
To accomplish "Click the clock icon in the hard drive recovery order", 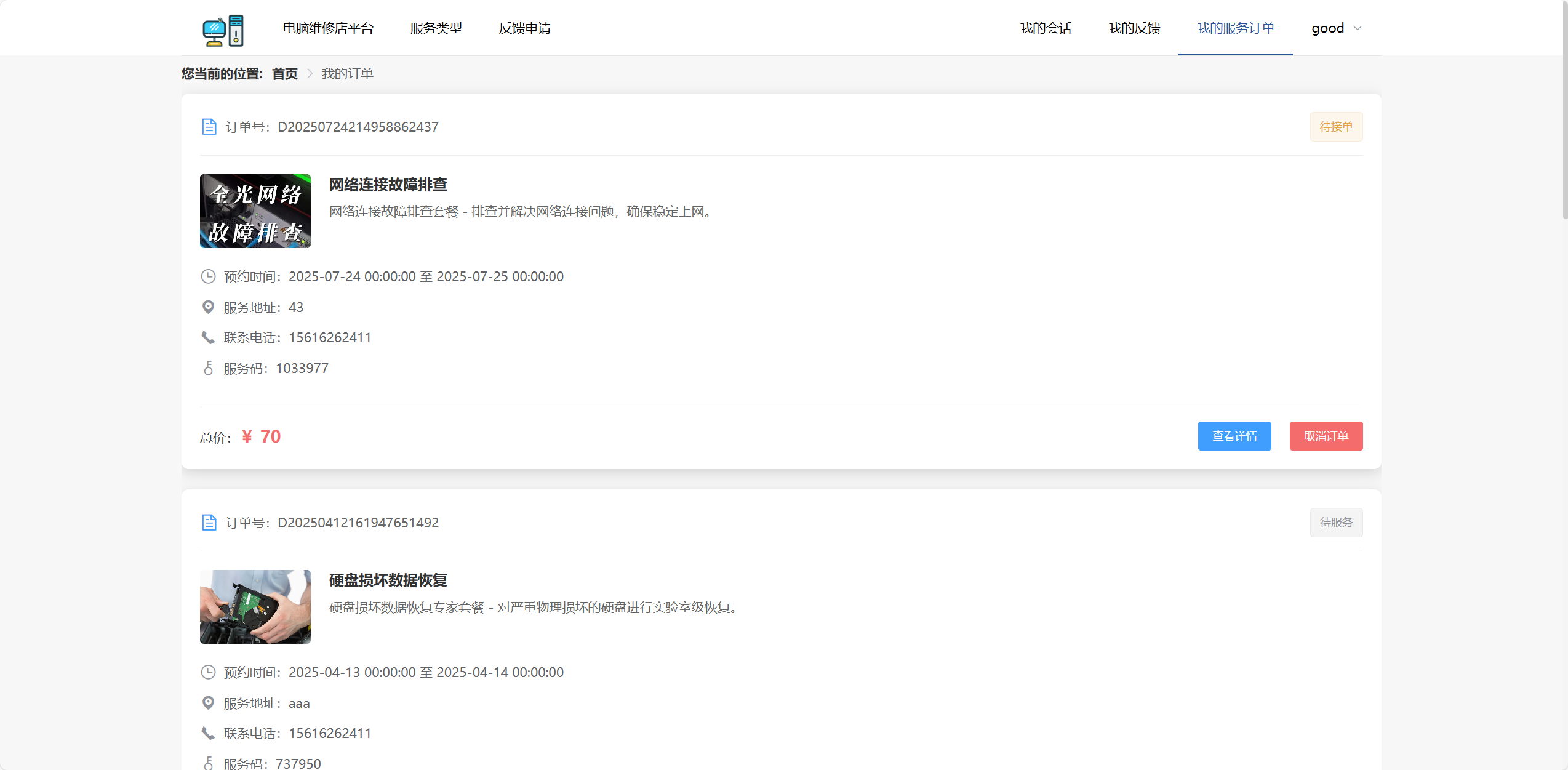I will point(207,672).
